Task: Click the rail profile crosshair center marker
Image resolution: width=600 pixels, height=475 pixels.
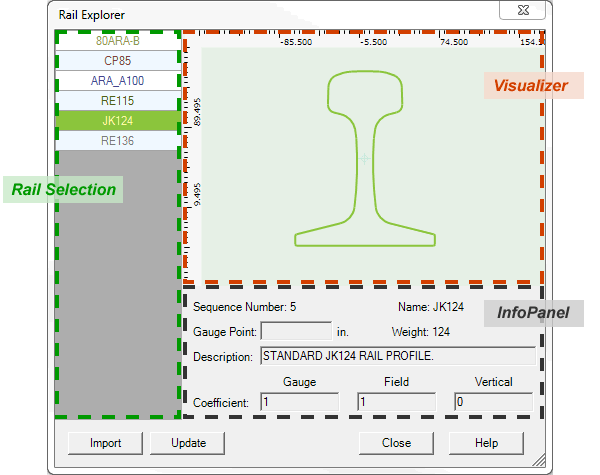Action: click(364, 158)
